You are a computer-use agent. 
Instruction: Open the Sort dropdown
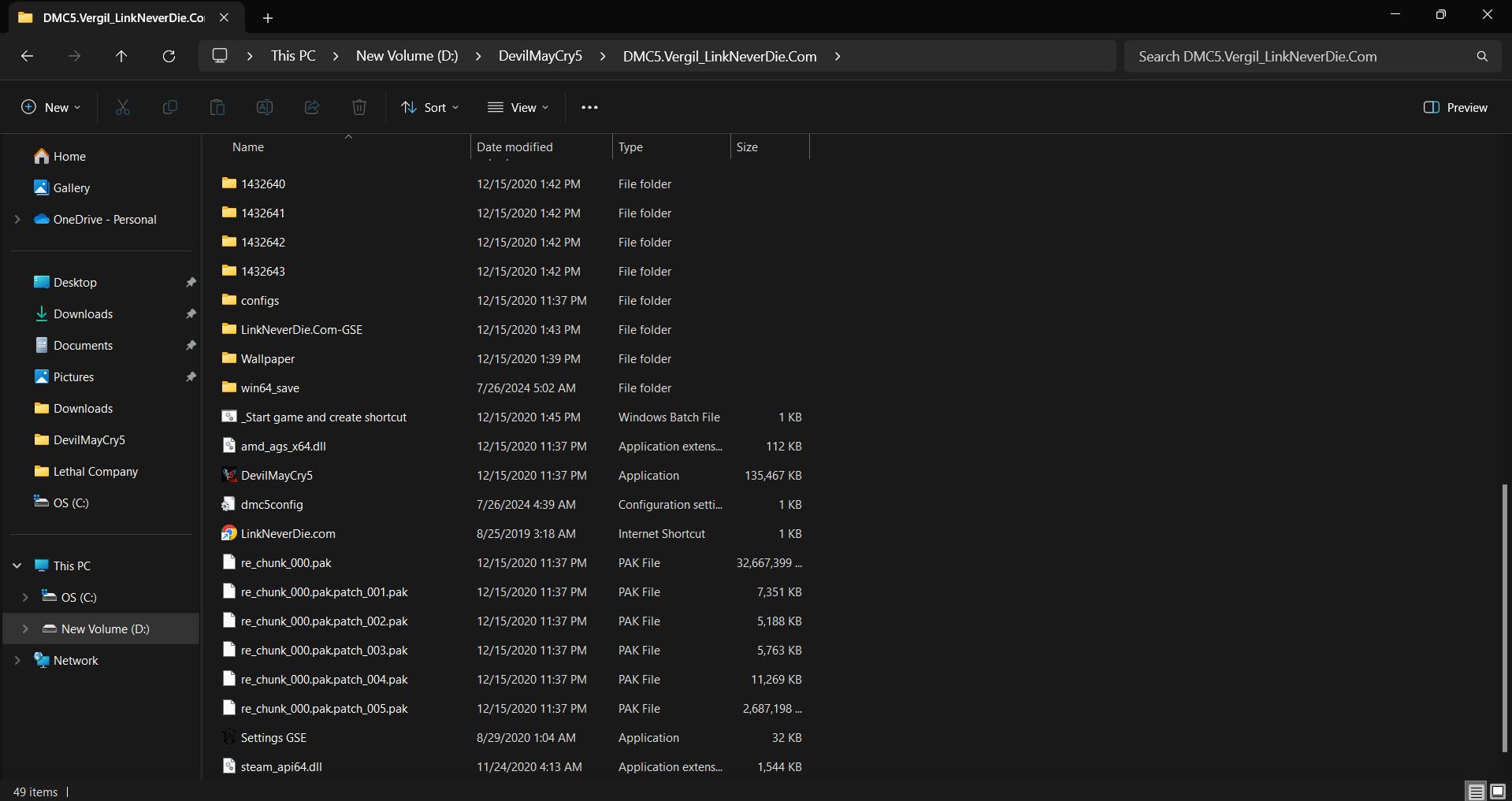pos(429,107)
